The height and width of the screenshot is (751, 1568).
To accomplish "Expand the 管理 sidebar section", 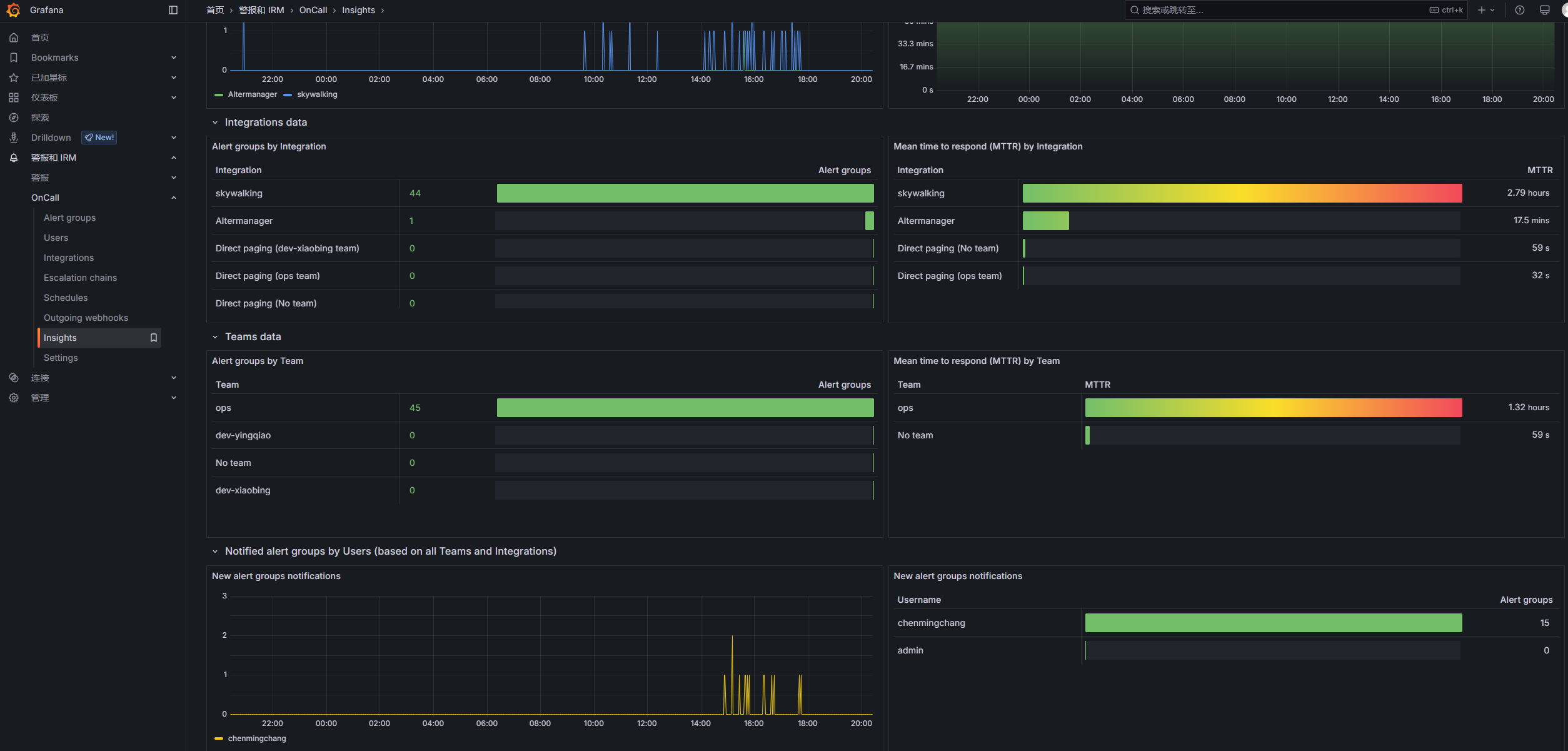I will pyautogui.click(x=174, y=398).
